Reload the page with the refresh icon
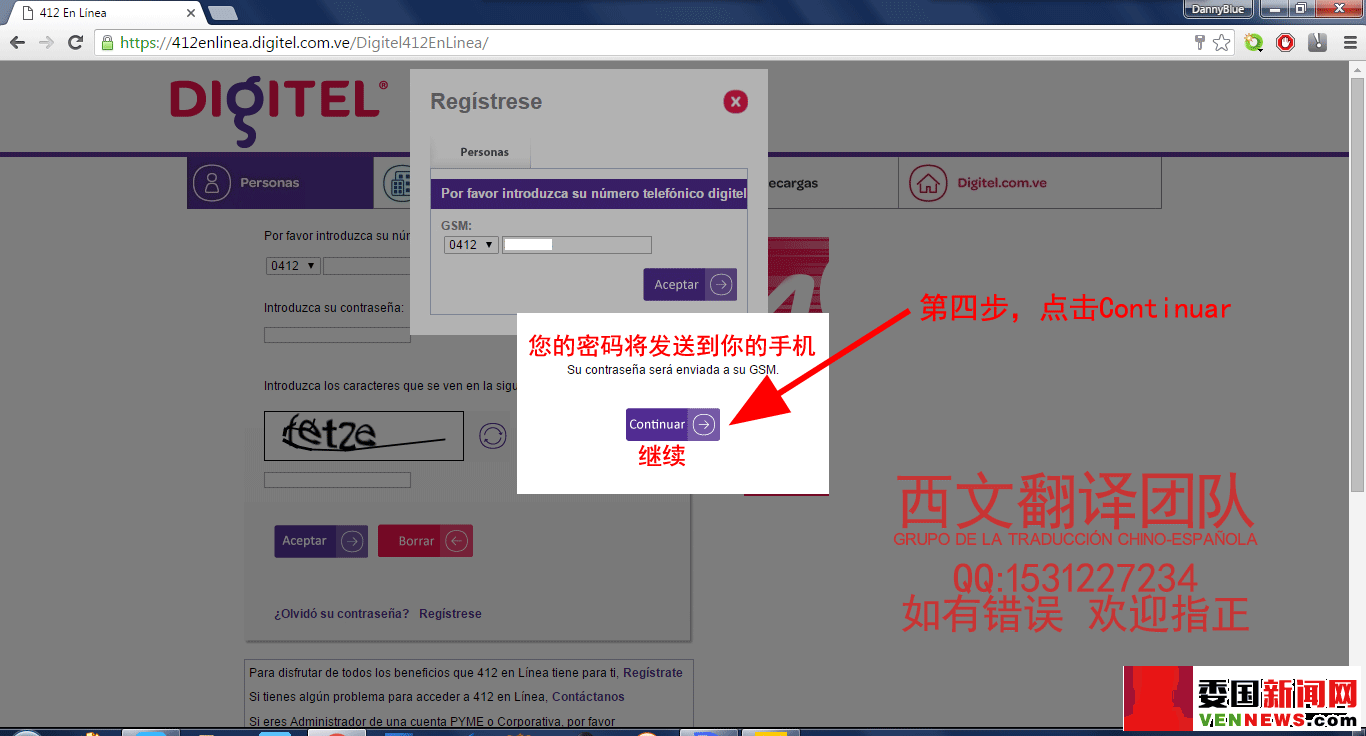 tap(75, 43)
